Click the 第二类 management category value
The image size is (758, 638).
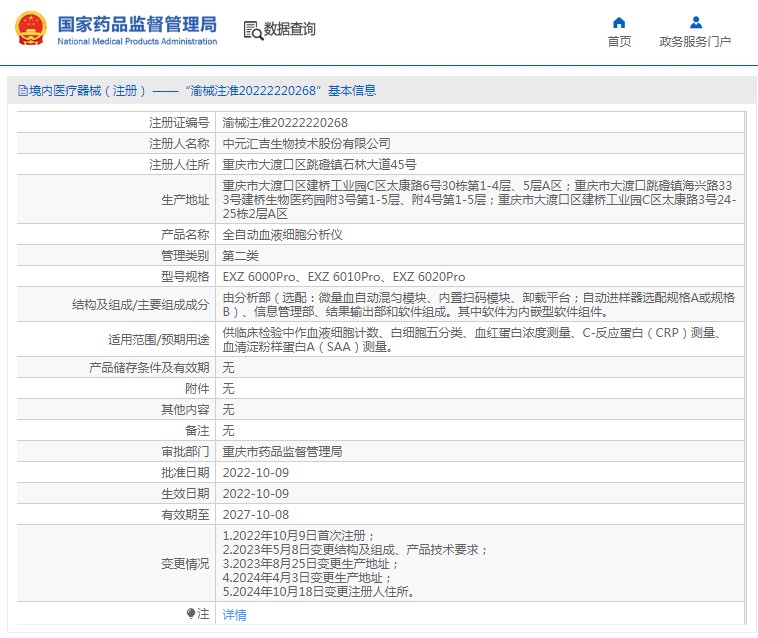[x=240, y=256]
